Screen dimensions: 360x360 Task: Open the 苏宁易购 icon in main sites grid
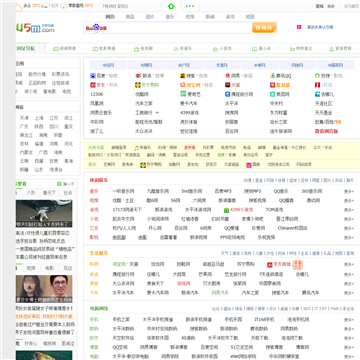pyautogui.click(x=138, y=85)
